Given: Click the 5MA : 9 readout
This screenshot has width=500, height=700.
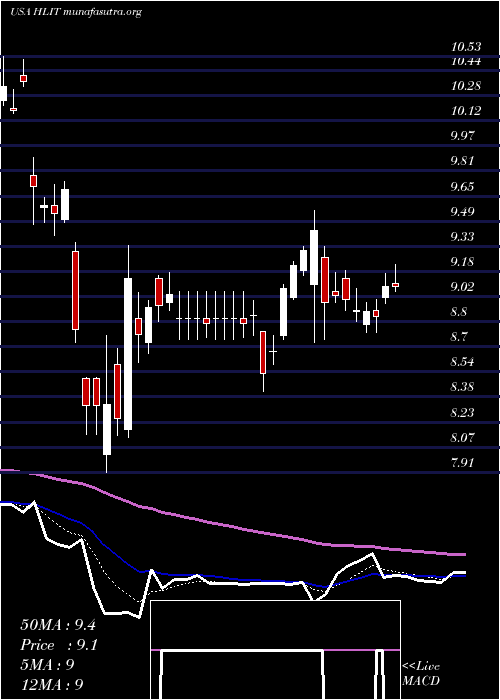Looking at the screenshot, I should point(47,664).
